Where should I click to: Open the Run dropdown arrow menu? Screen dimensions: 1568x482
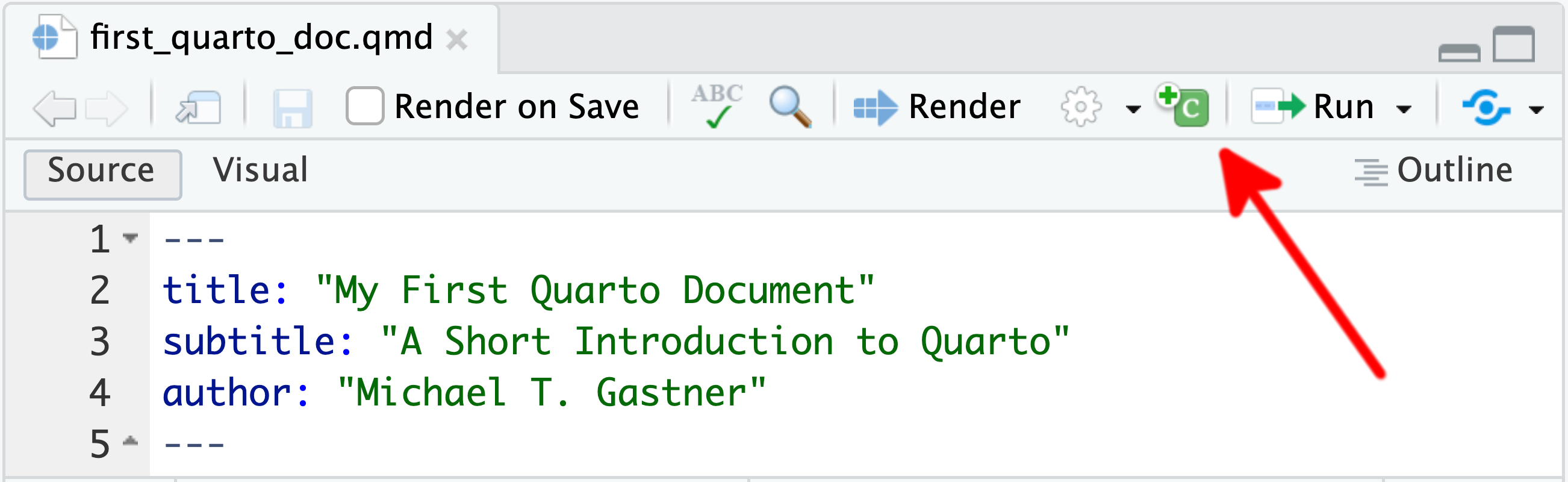pyautogui.click(x=1404, y=109)
